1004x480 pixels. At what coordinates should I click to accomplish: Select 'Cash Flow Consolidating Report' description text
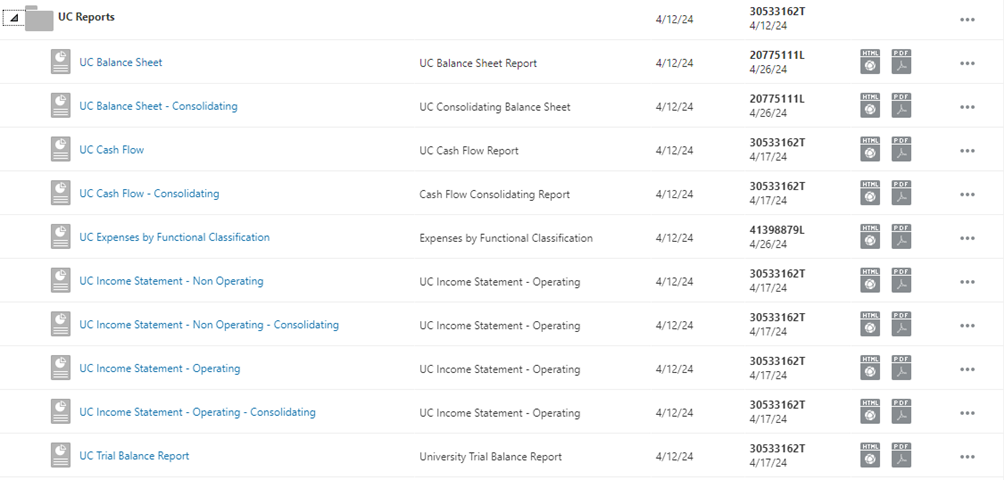[494, 195]
